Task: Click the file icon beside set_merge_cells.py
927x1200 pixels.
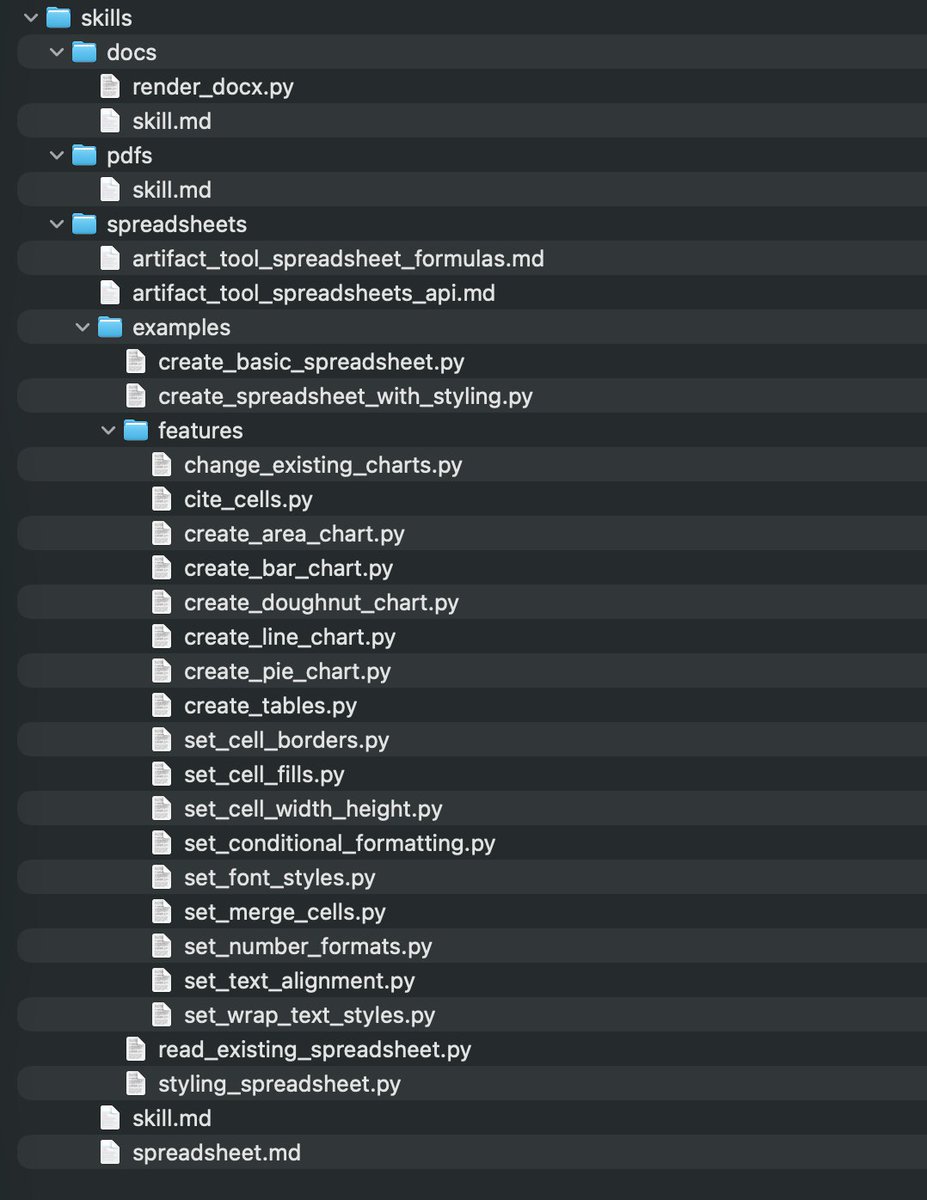Action: [x=161, y=911]
